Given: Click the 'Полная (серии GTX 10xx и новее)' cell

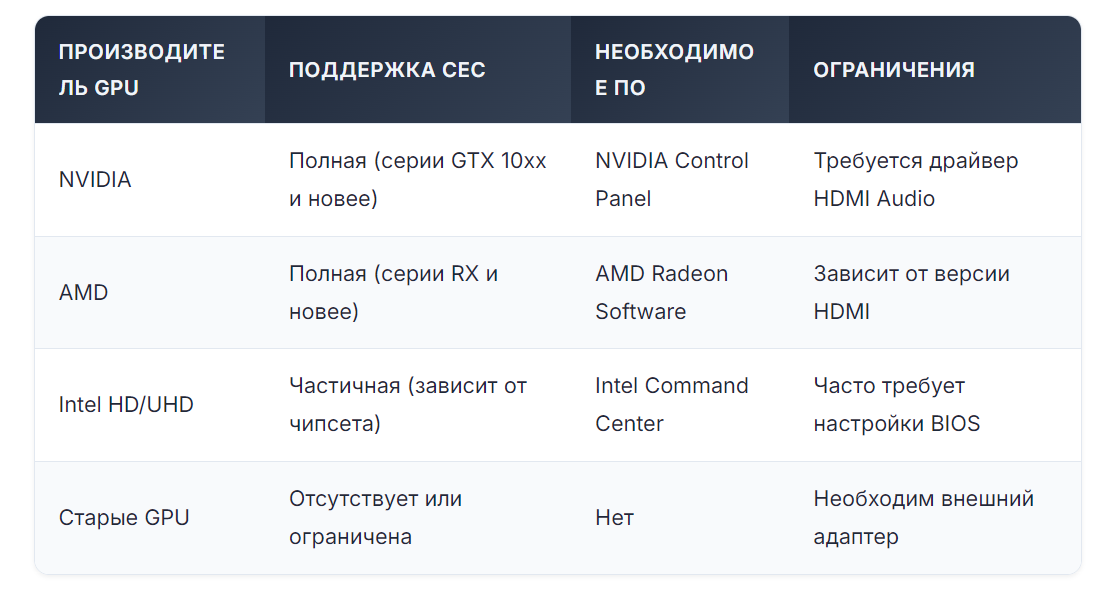Looking at the screenshot, I should click(418, 180).
